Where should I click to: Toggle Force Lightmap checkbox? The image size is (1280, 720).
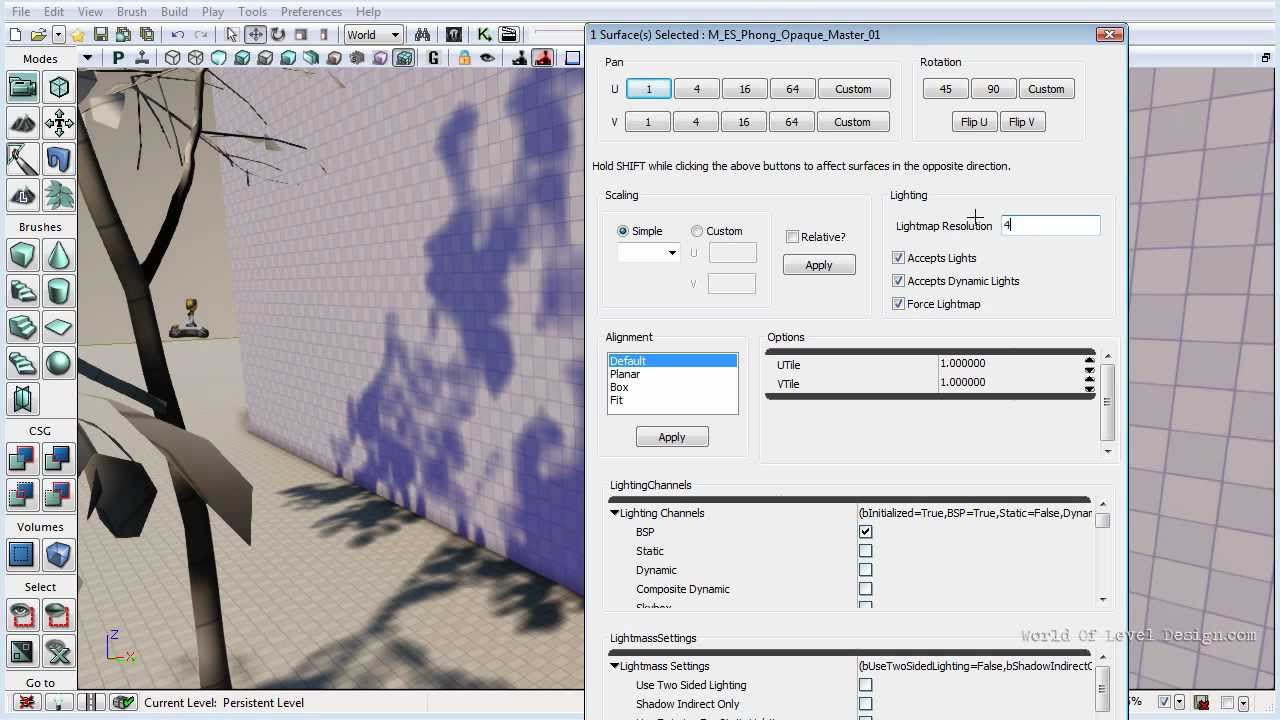pyautogui.click(x=898, y=304)
